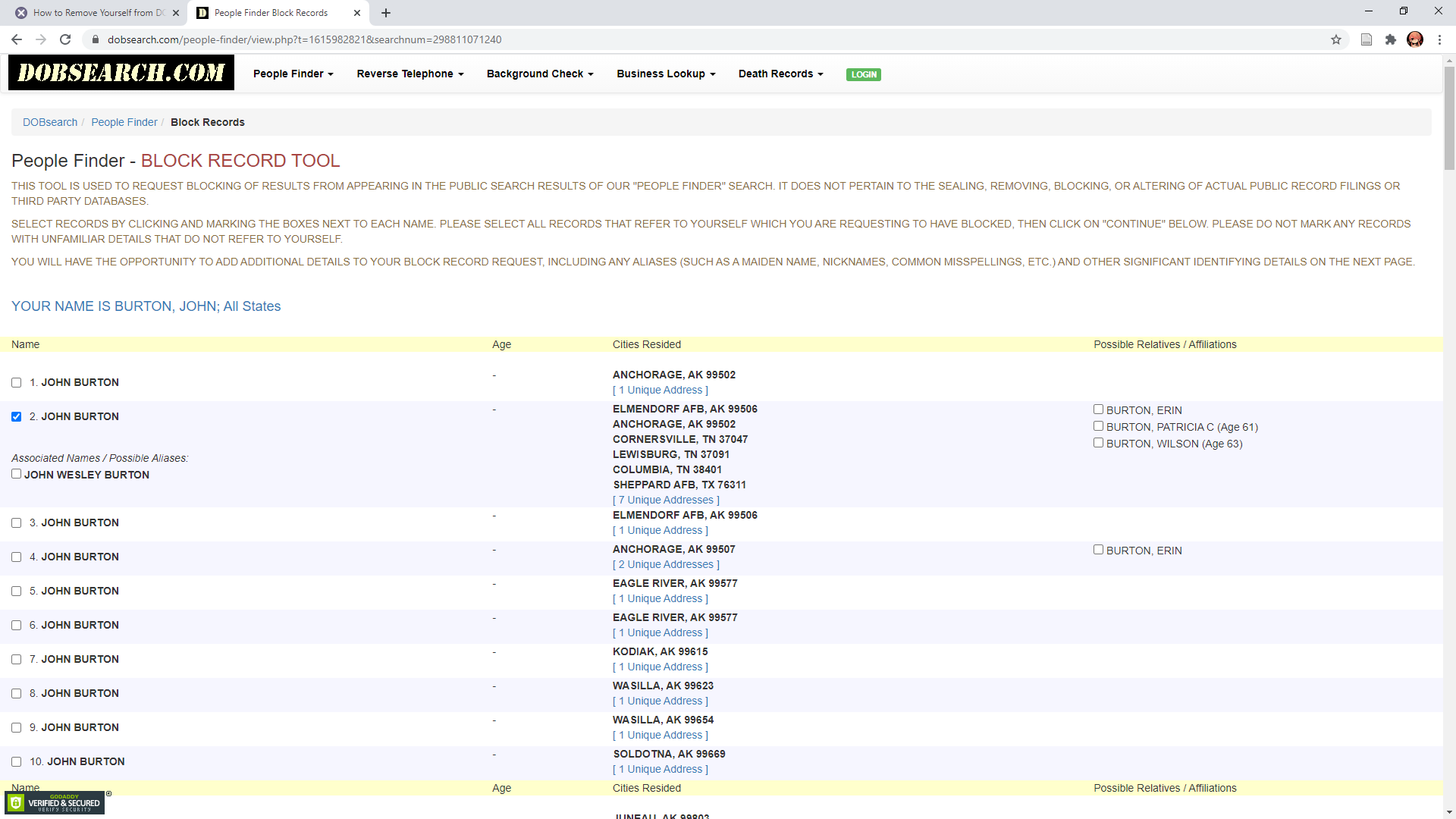Check relative Burton, Wilson box
This screenshot has height=819, width=1456.
[1098, 443]
